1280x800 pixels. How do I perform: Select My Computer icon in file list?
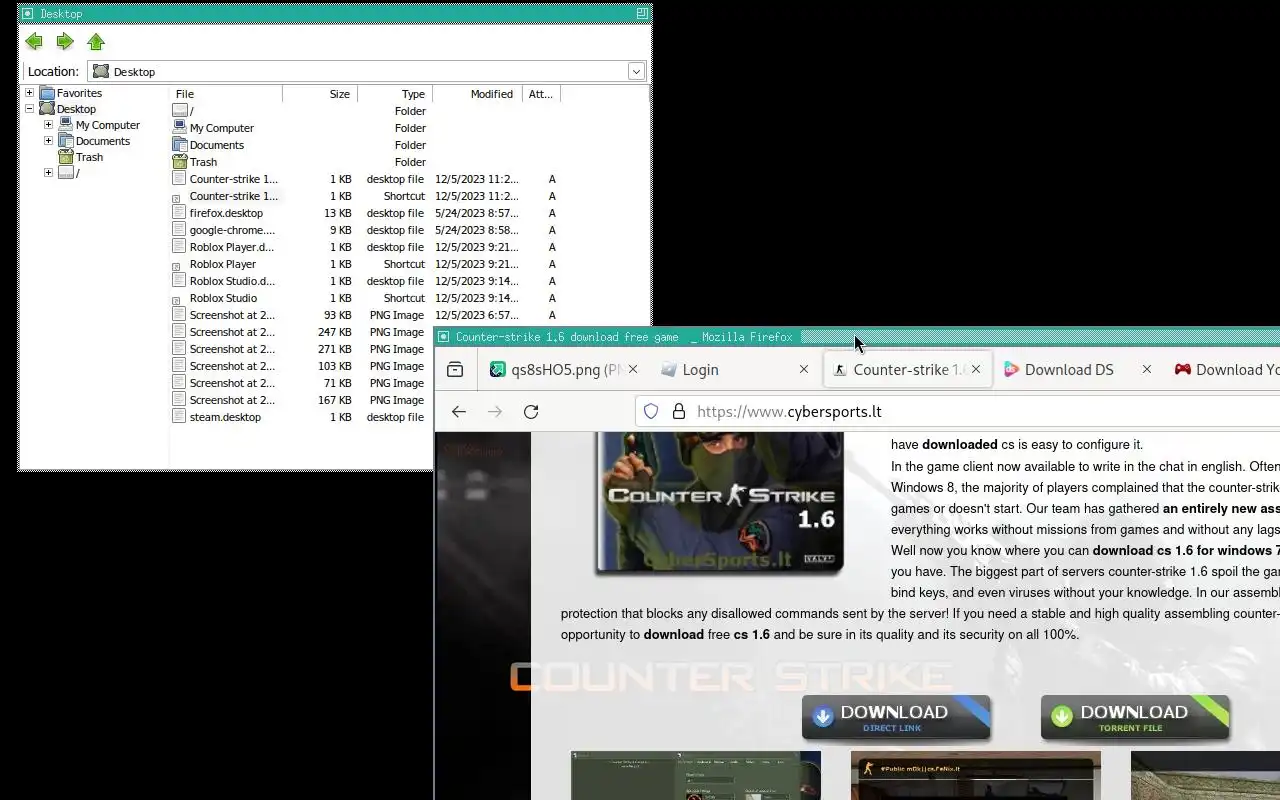180,128
